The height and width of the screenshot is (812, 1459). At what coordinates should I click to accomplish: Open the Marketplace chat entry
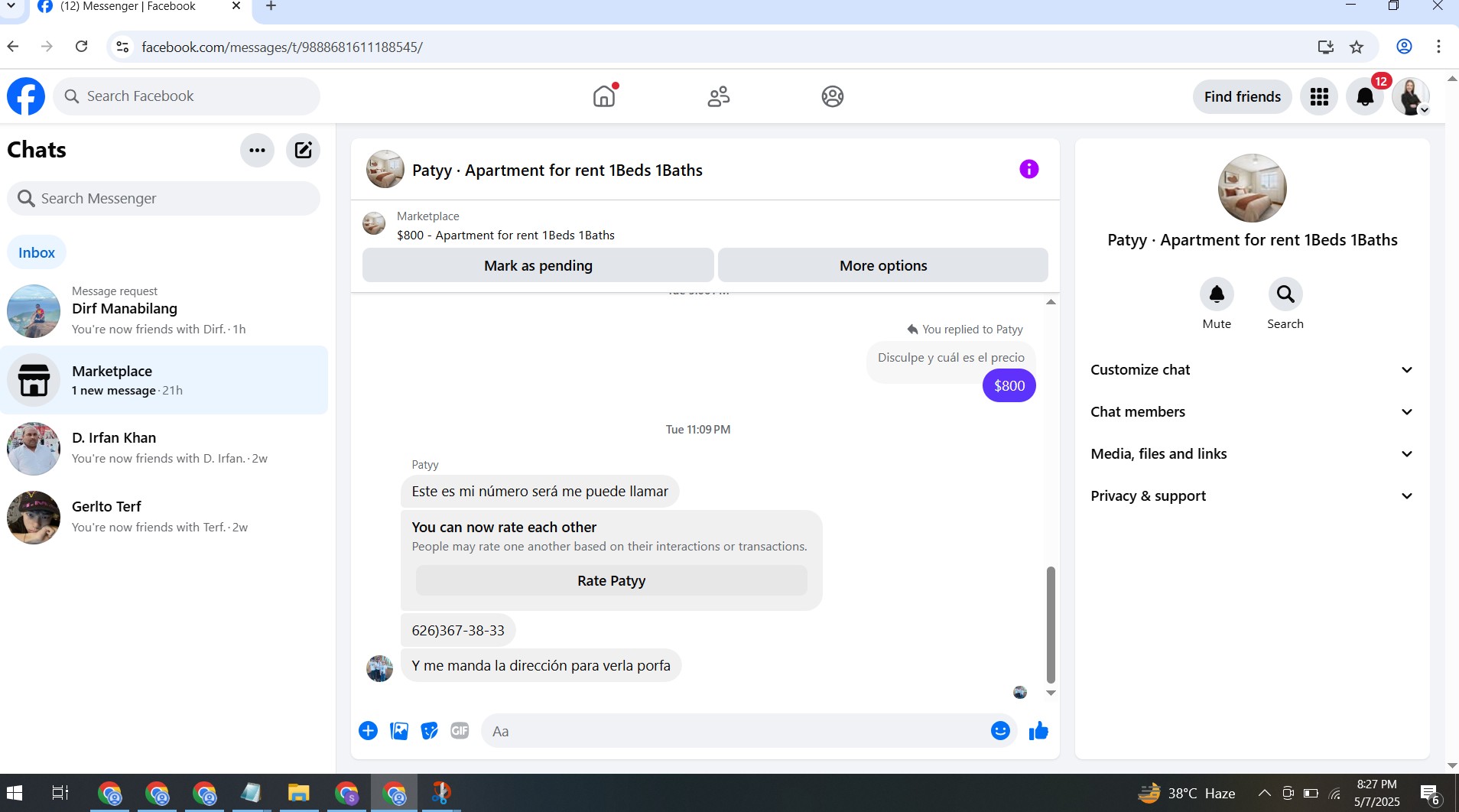tap(164, 380)
